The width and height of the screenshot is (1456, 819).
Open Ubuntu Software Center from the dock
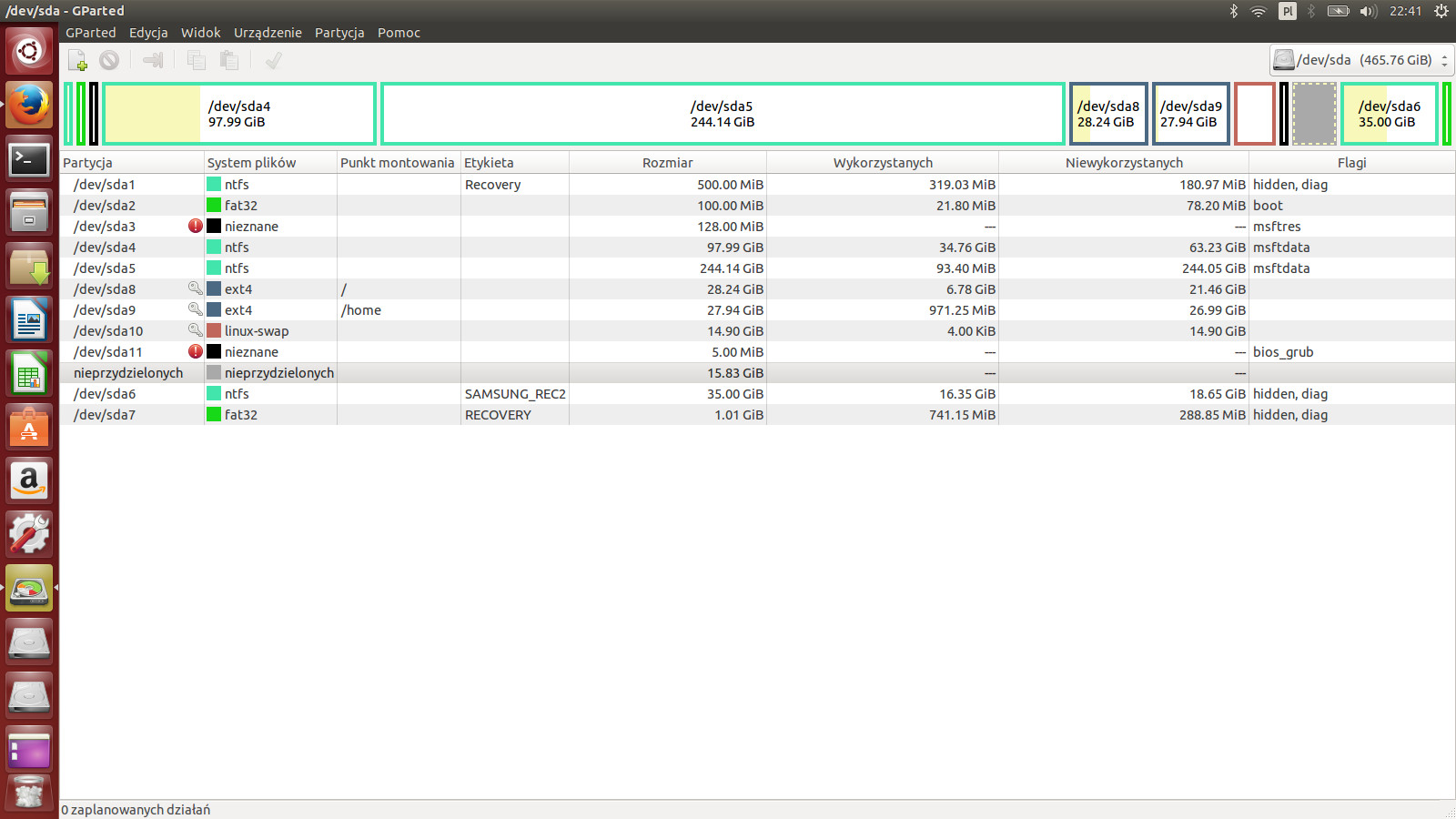(29, 427)
